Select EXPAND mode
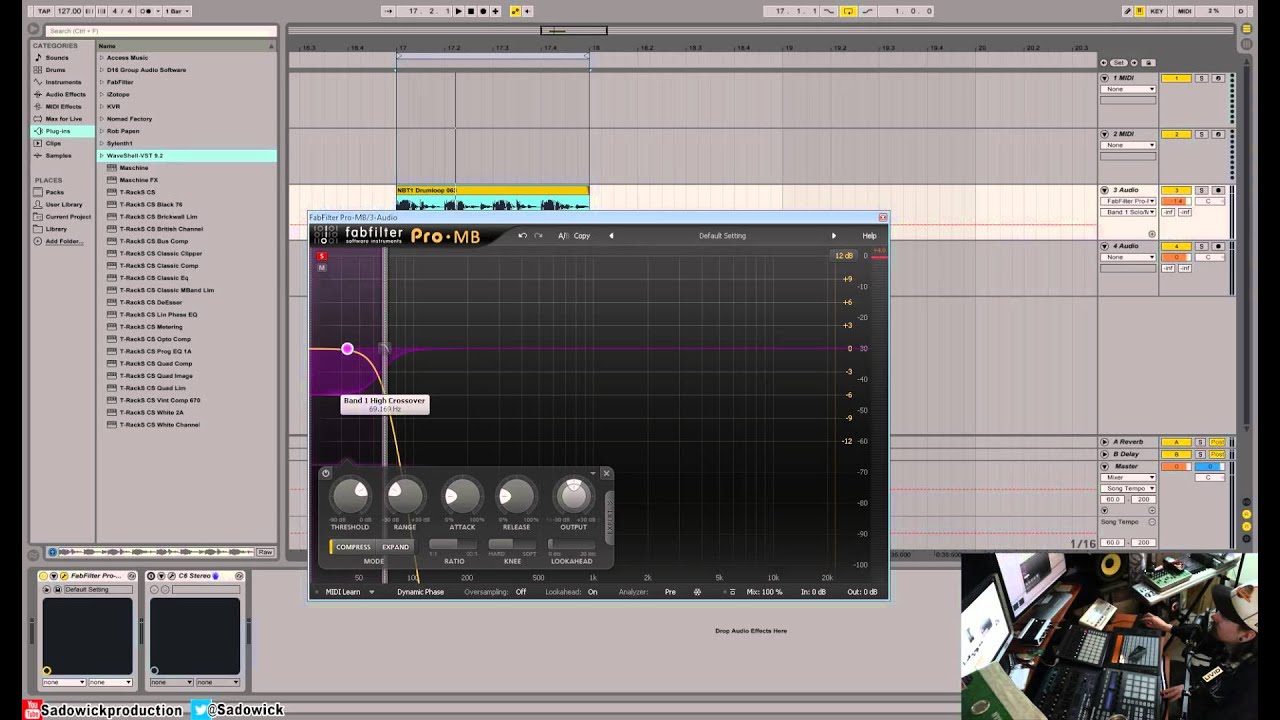 click(x=395, y=547)
